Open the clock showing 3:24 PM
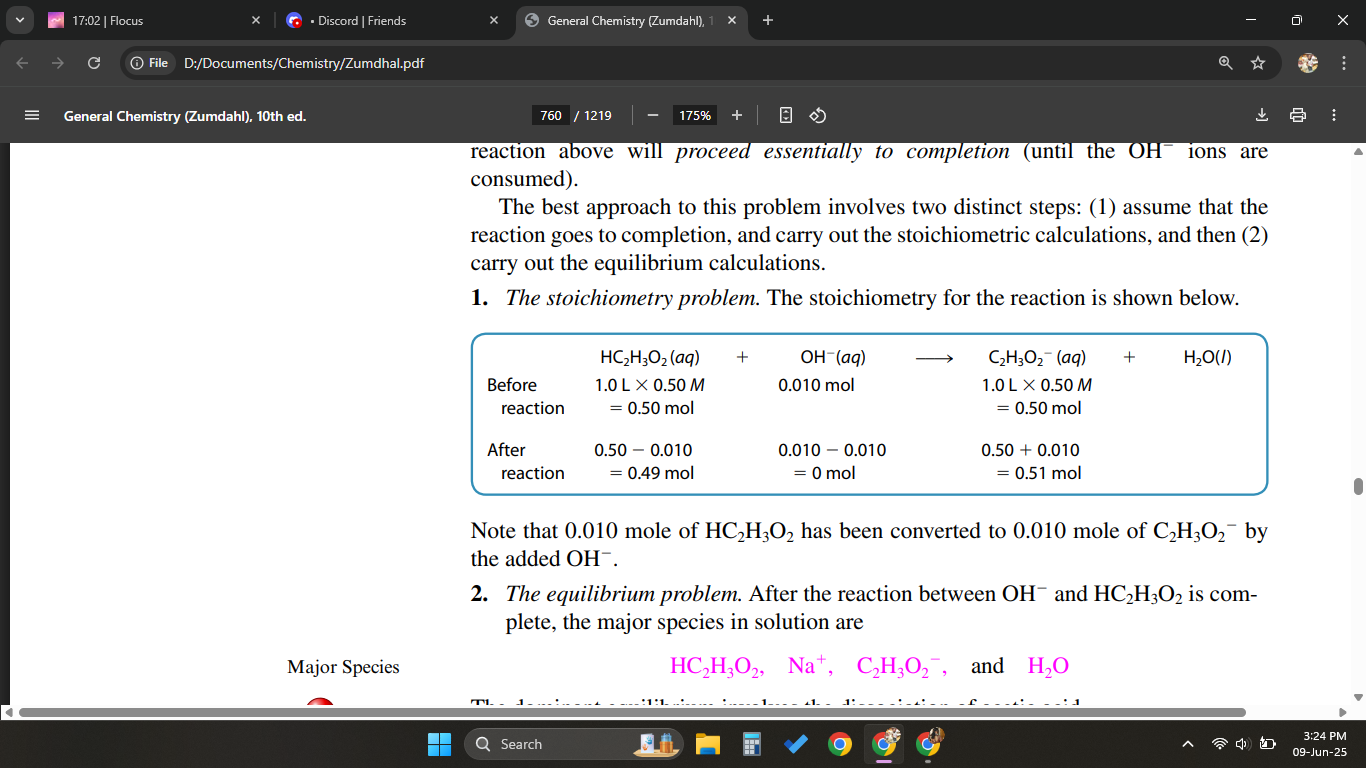The image size is (1366, 768). pyautogui.click(x=1319, y=743)
